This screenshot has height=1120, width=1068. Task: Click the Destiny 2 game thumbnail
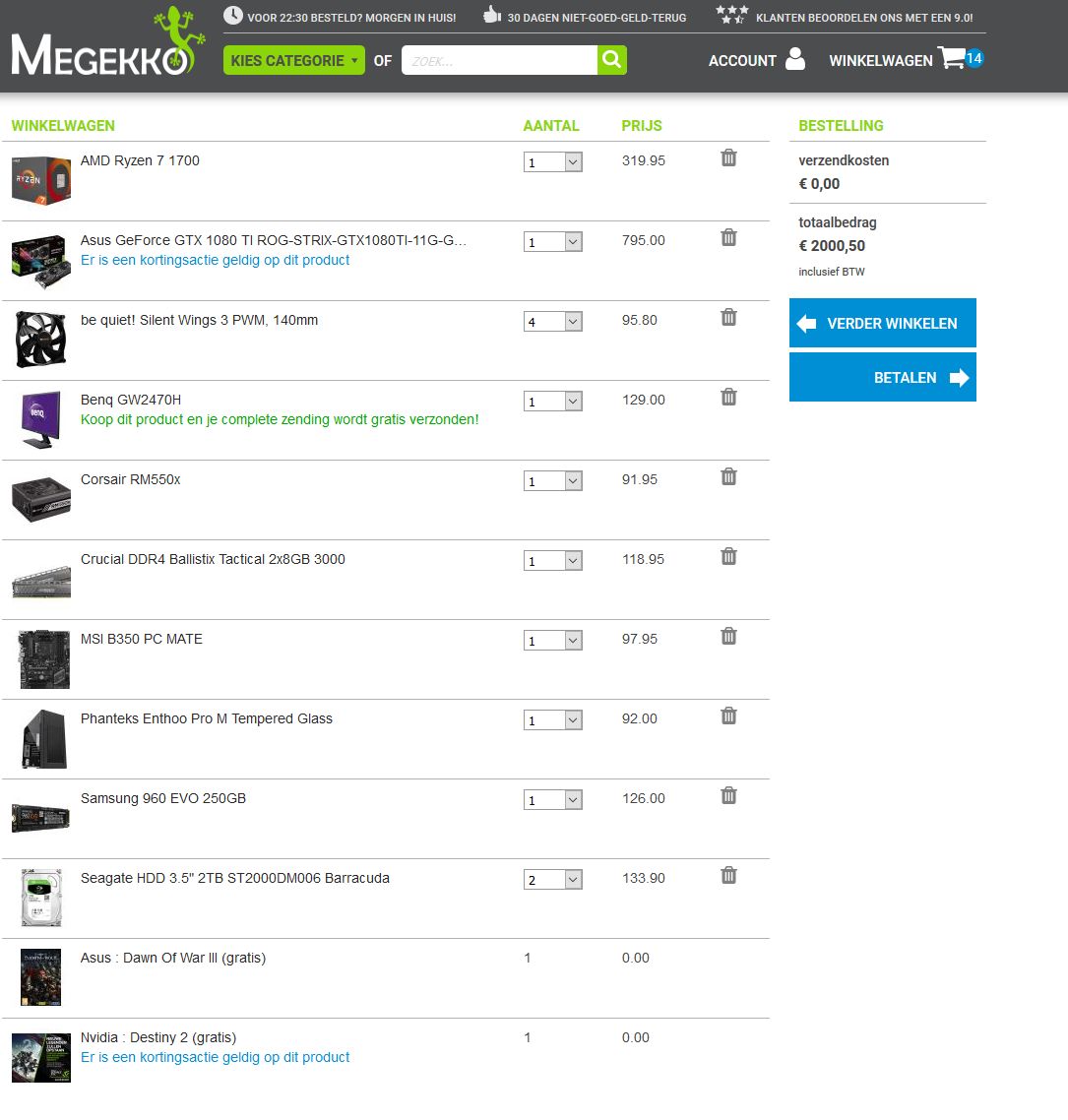pyautogui.click(x=41, y=1058)
